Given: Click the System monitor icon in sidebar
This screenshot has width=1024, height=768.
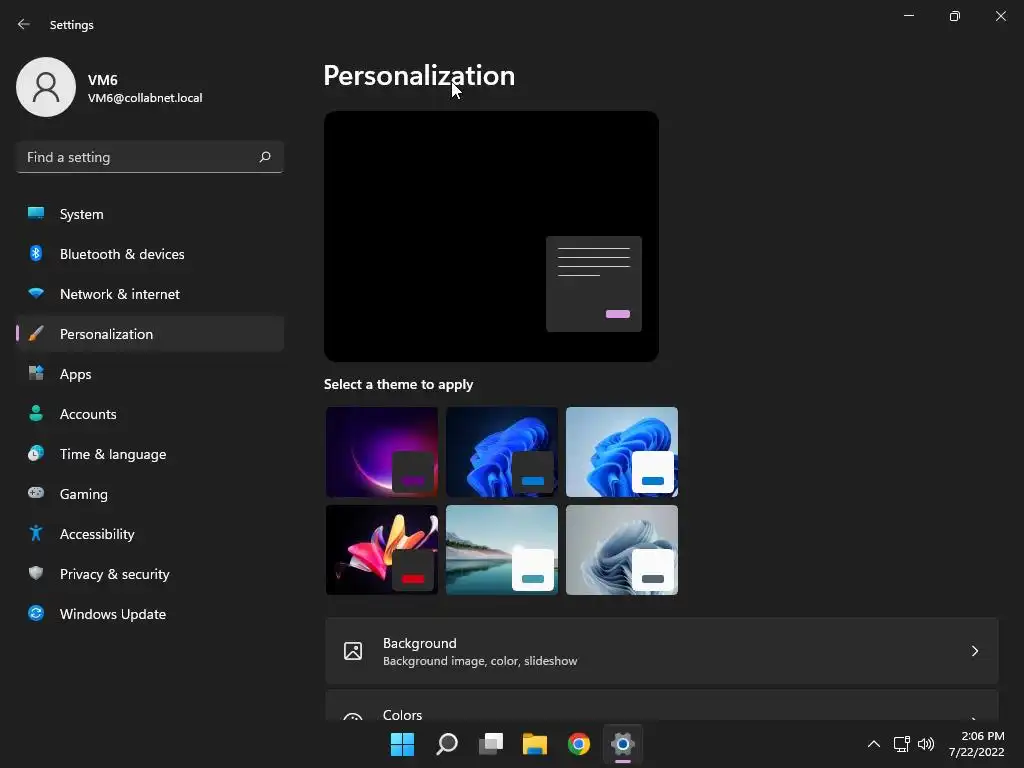Looking at the screenshot, I should click(36, 214).
